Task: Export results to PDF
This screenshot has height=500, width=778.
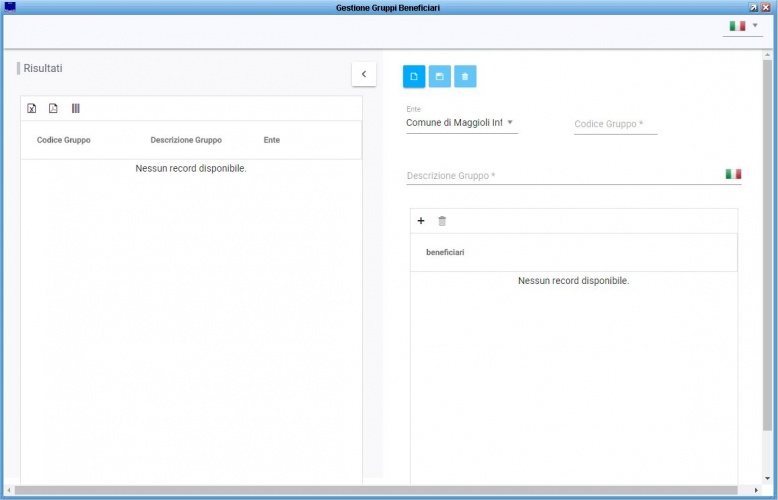Action: pos(54,108)
